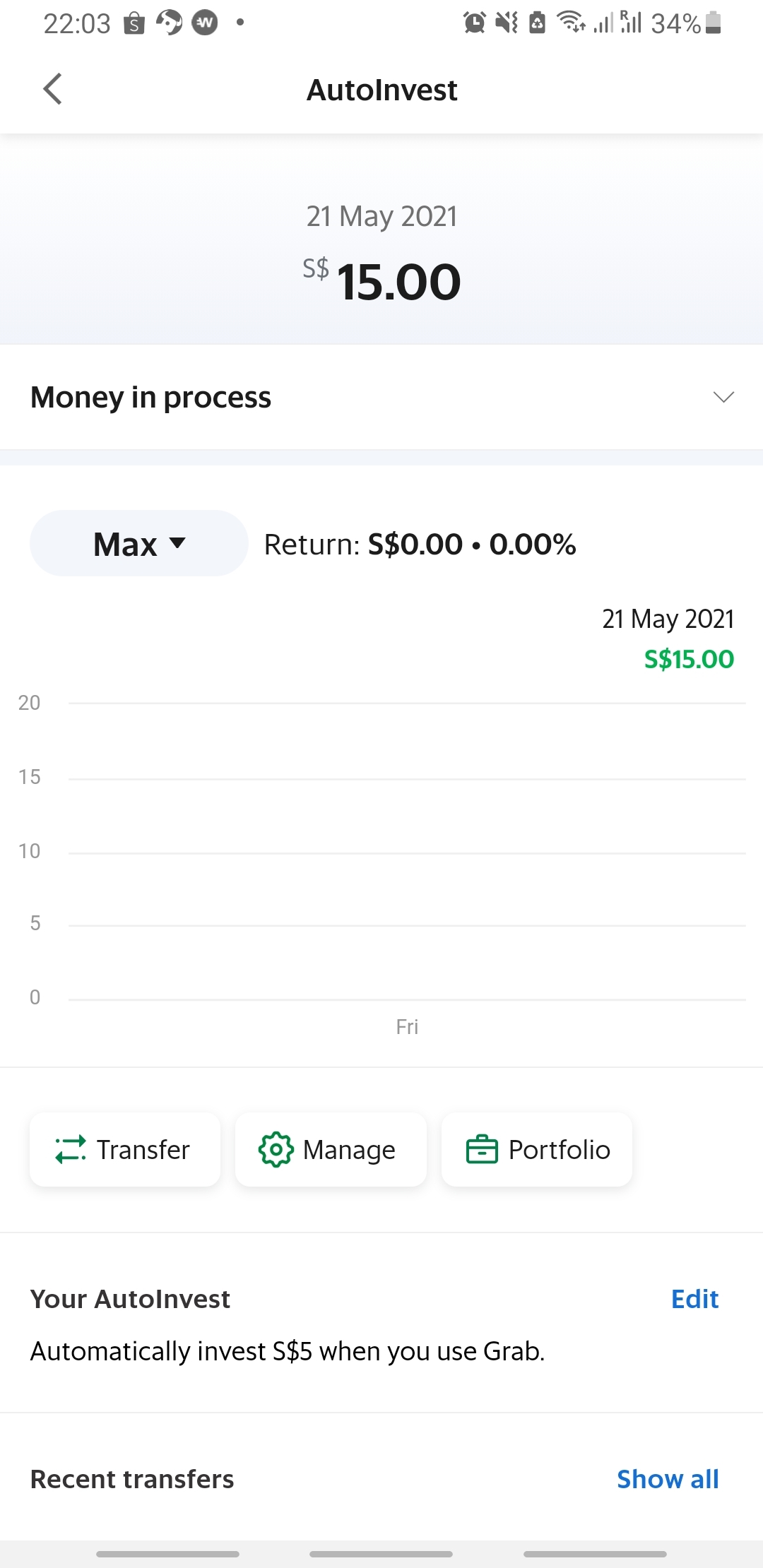Tap the alarm clock status icon
Image resolution: width=763 pixels, height=1568 pixels.
tap(474, 23)
